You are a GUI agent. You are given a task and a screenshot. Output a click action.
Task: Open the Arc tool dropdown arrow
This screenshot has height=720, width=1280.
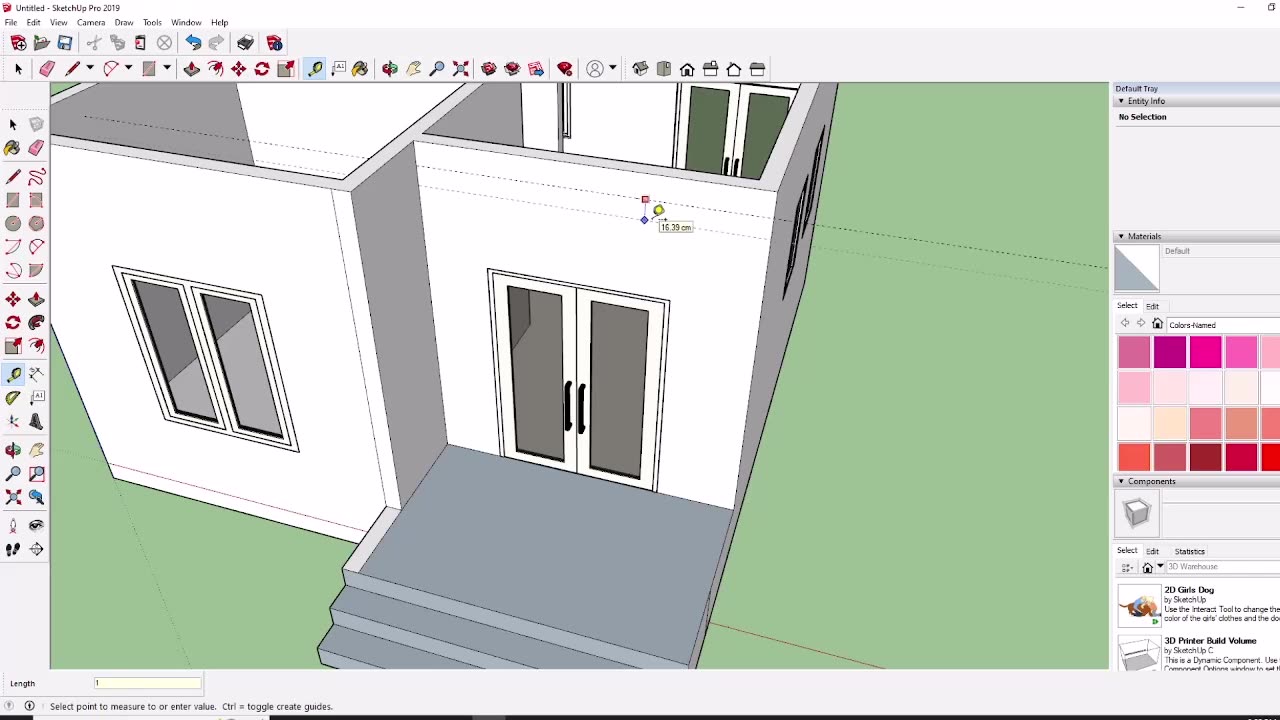pyautogui.click(x=128, y=68)
